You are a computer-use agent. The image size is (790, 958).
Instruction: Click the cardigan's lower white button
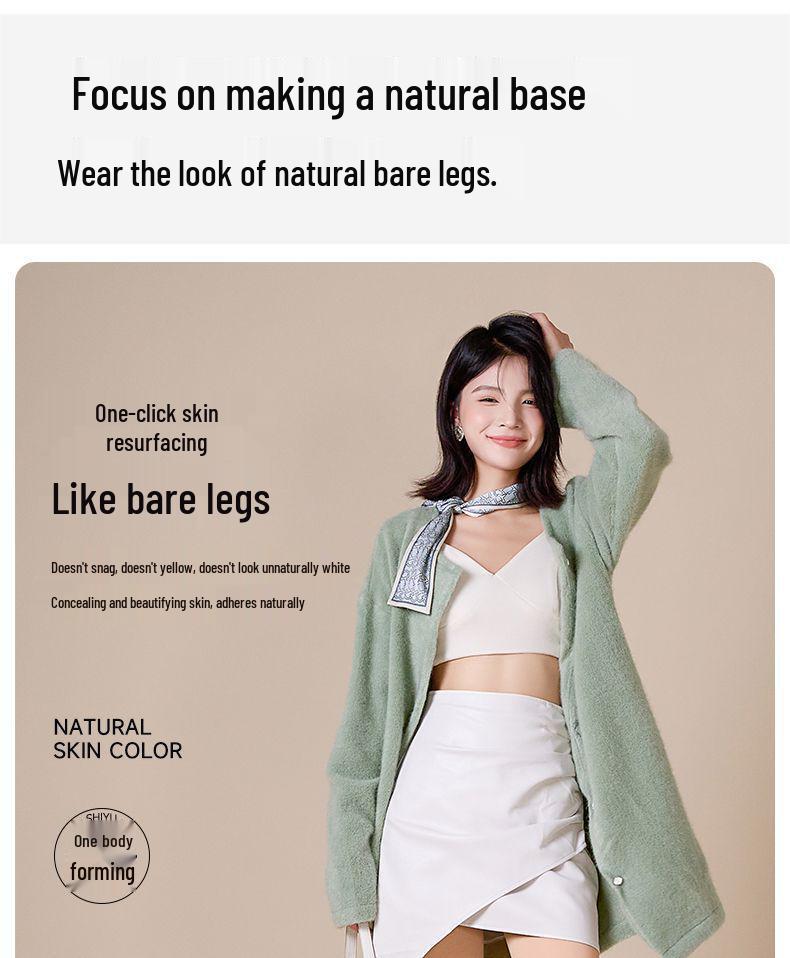(618, 880)
